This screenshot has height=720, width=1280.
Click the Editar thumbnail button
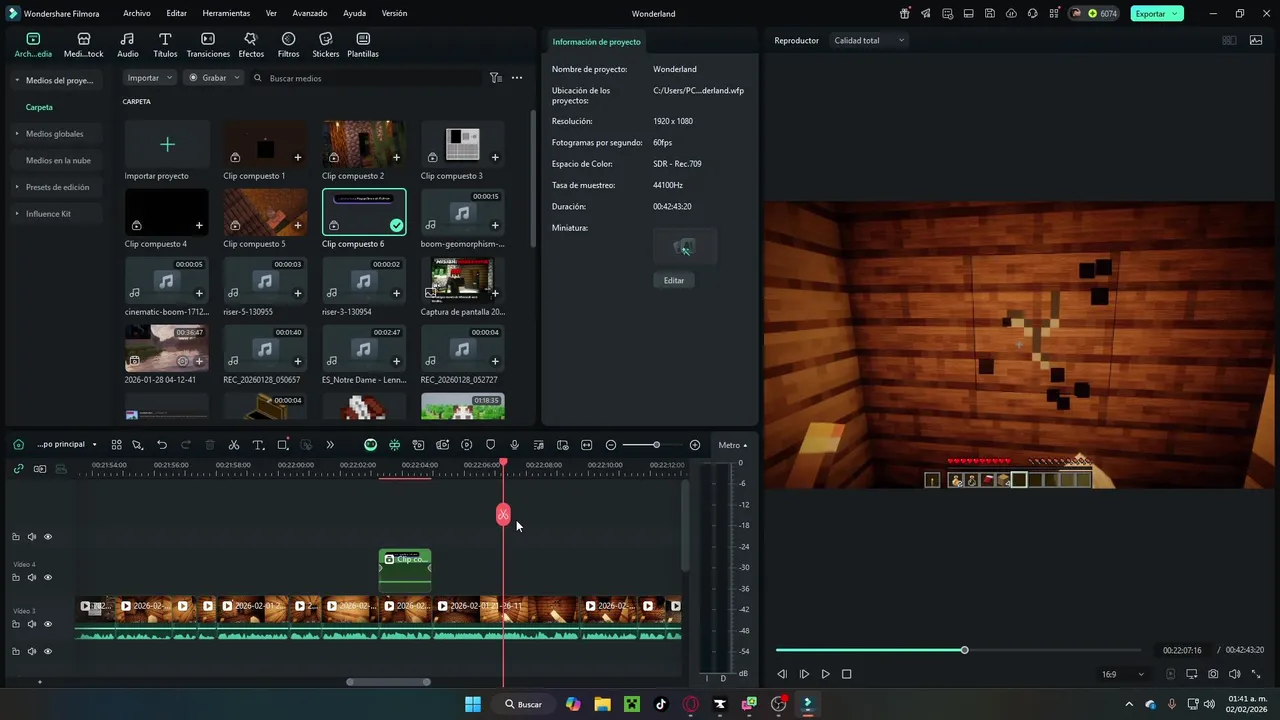[674, 280]
